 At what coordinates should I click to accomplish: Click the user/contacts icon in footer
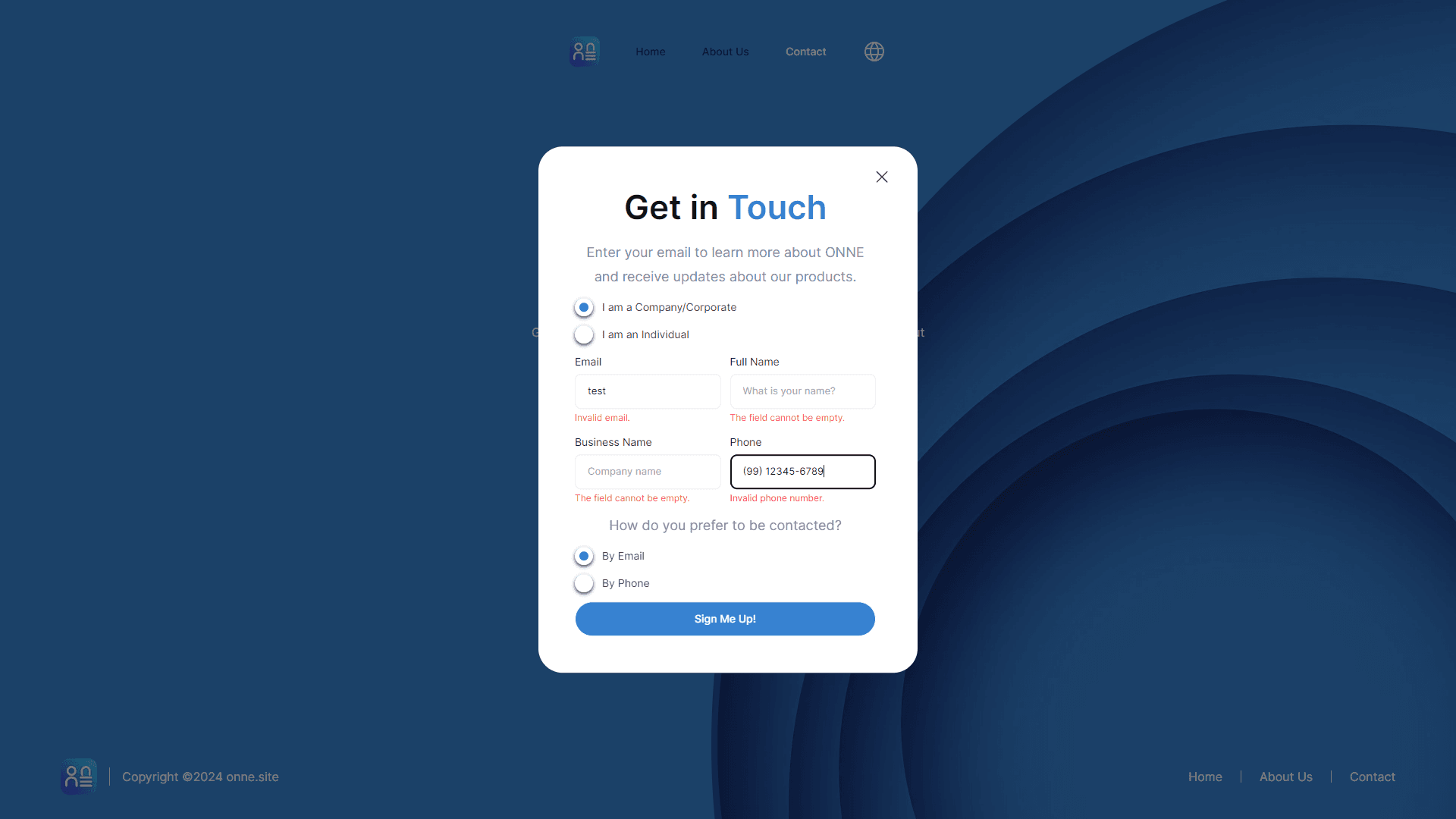pyautogui.click(x=79, y=777)
